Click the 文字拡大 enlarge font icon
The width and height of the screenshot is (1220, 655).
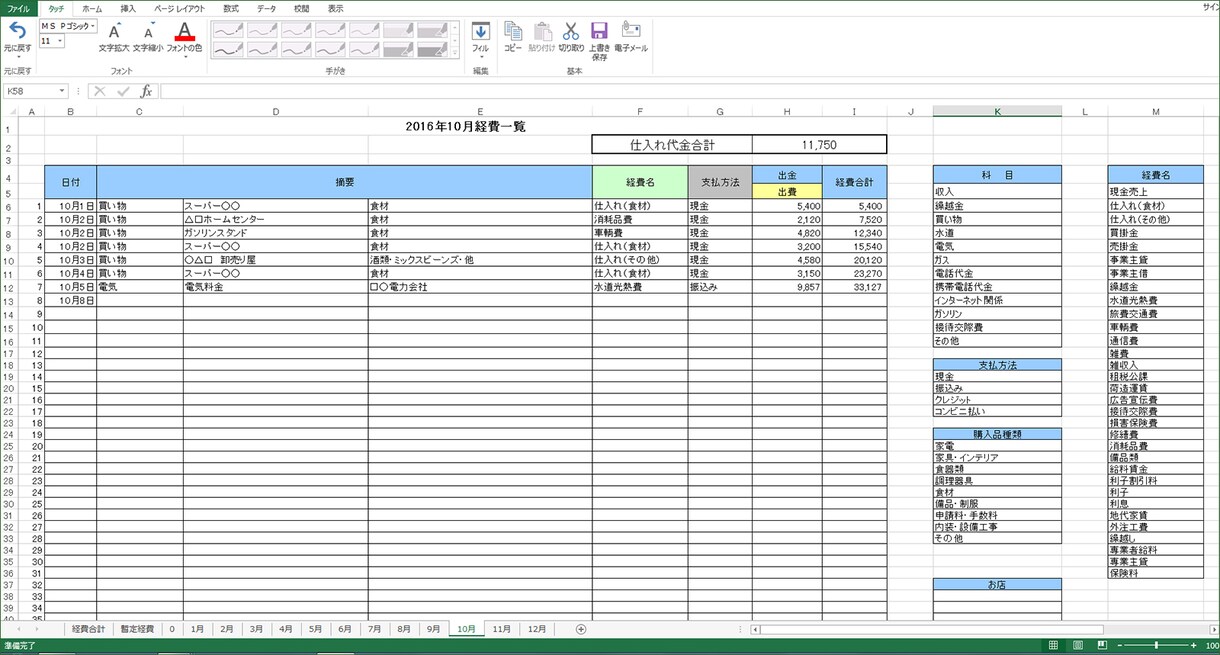point(114,32)
